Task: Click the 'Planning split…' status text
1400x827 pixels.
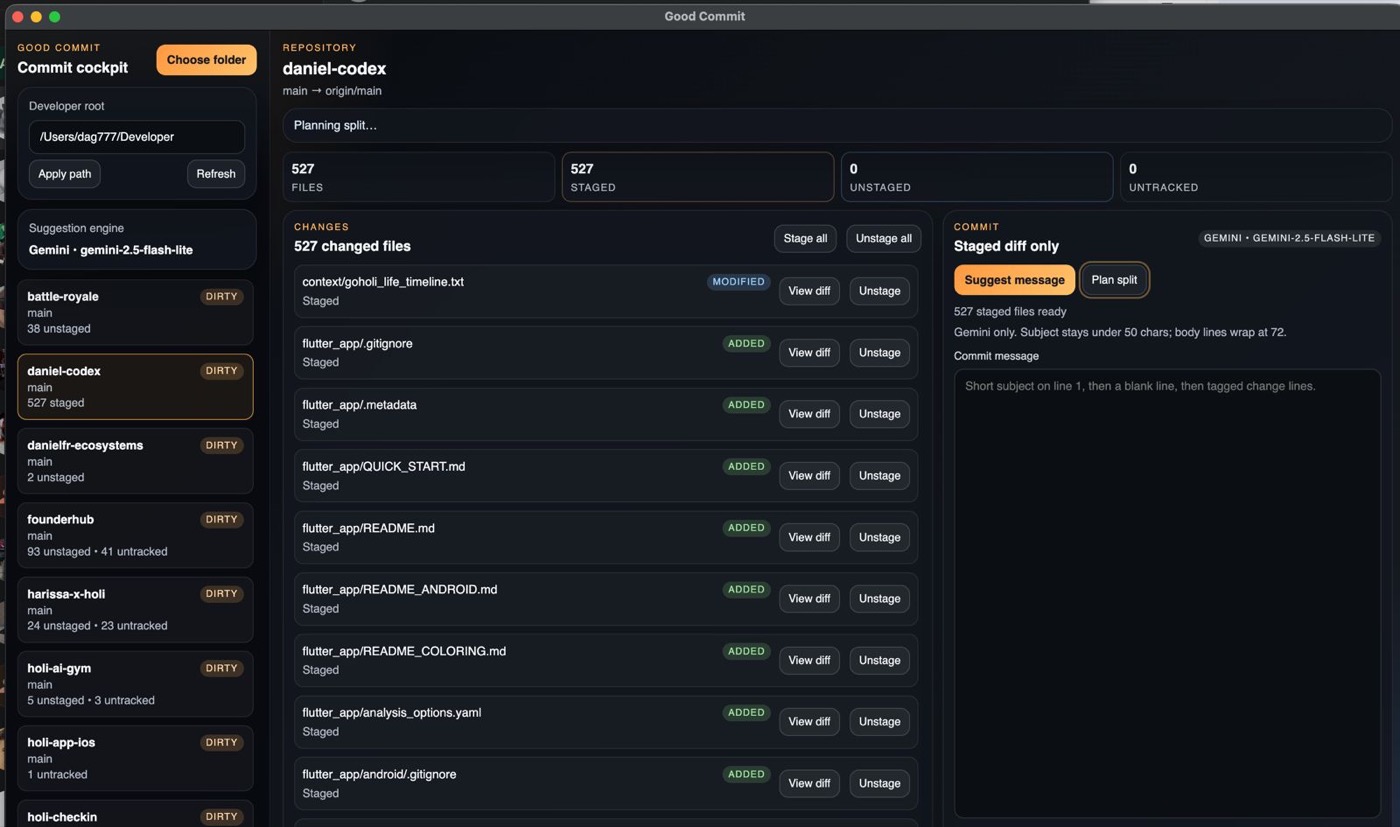Action: 335,126
